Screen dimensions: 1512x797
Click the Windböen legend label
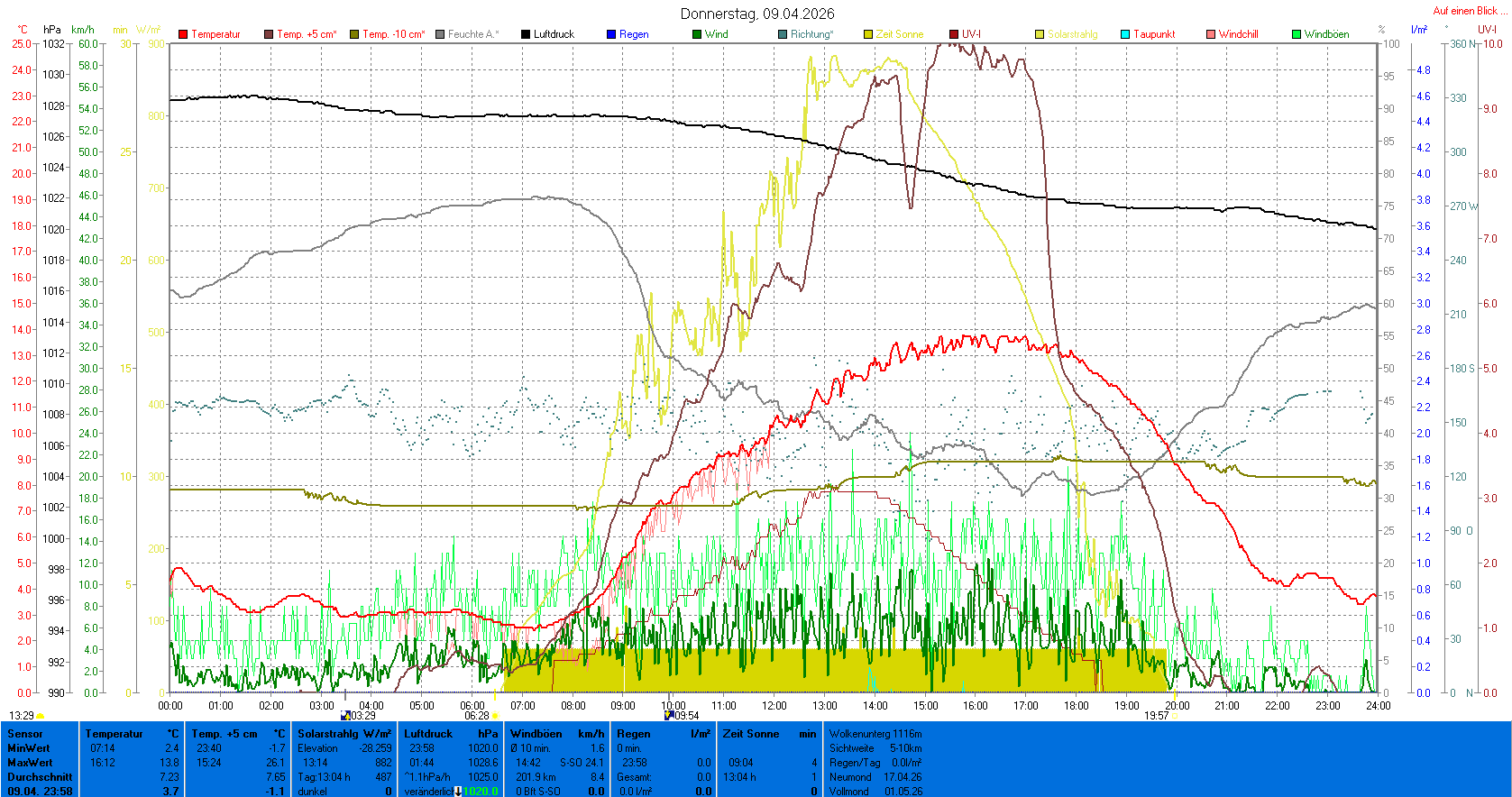pos(1326,34)
